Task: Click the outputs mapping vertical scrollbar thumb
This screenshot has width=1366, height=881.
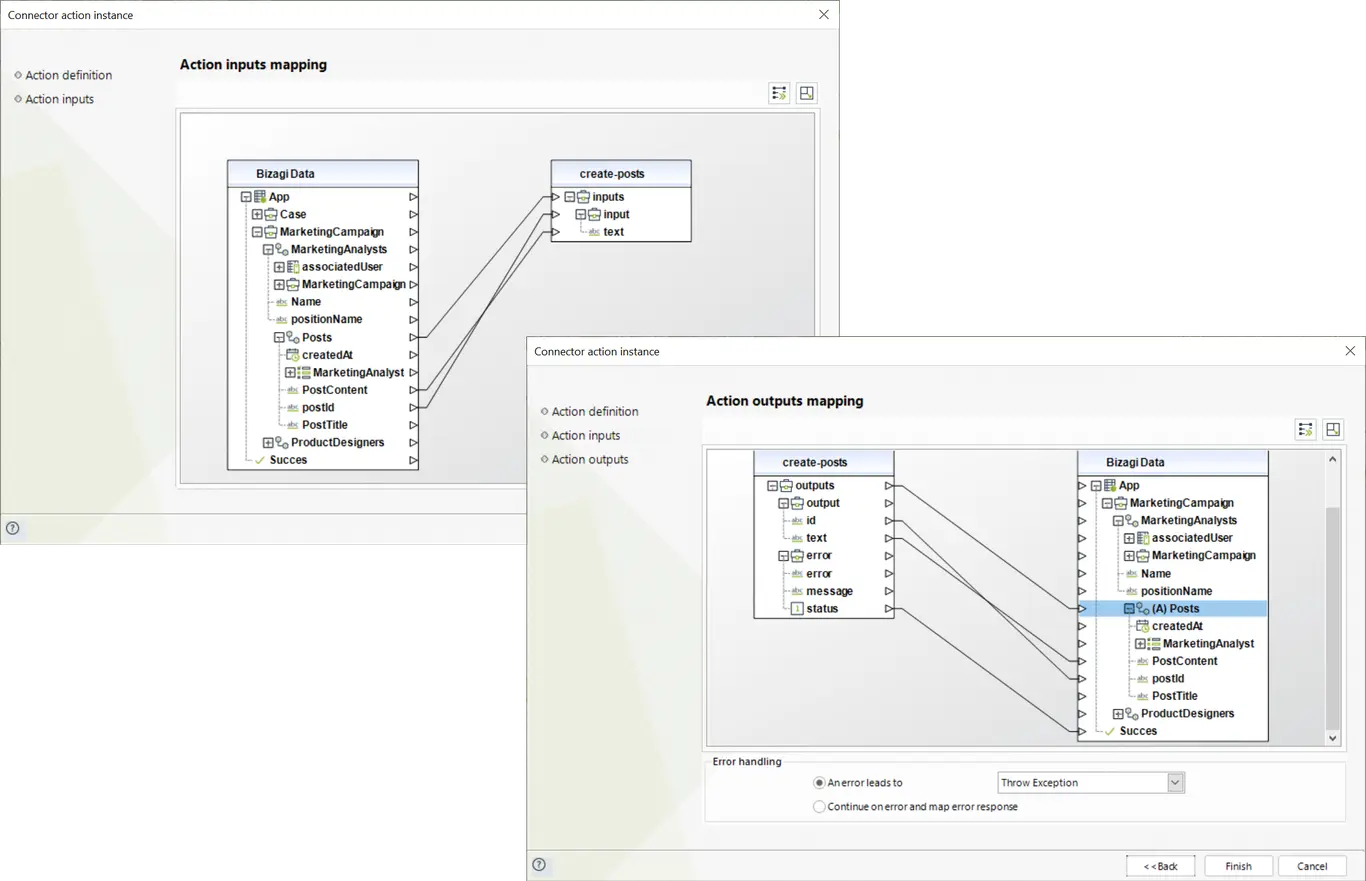Action: 1332,618
